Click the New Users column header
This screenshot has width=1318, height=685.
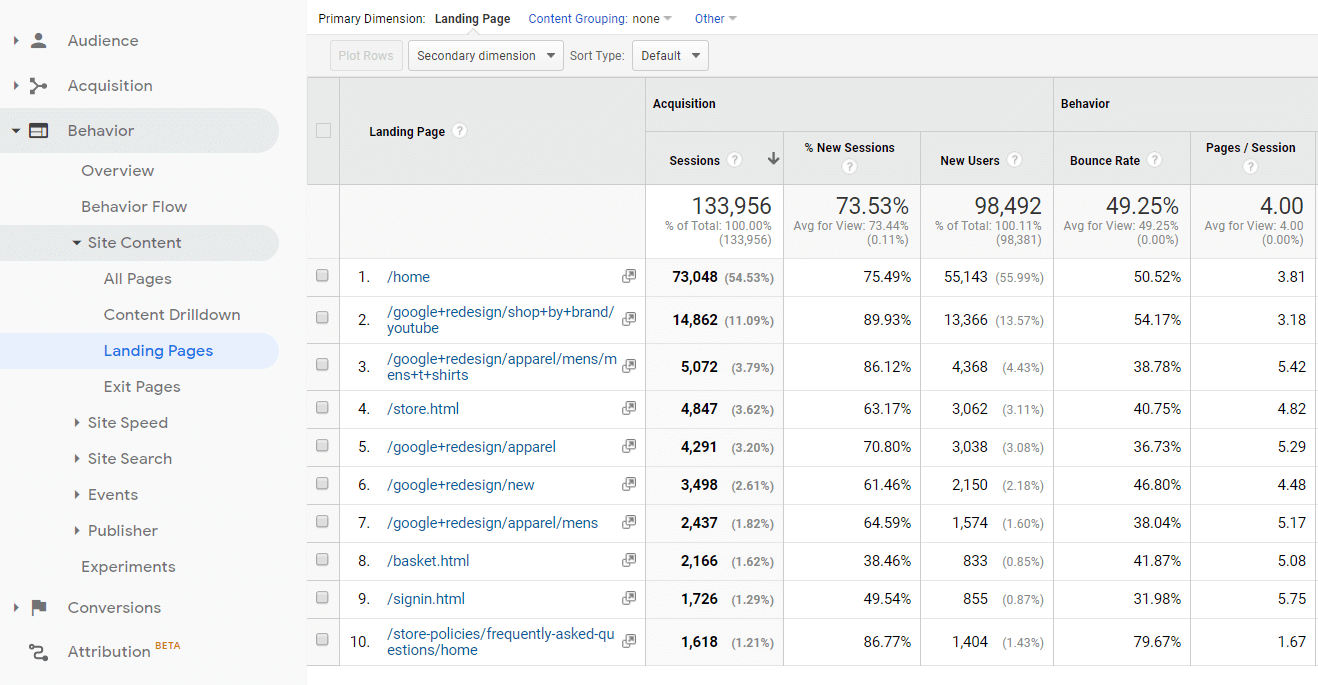(x=969, y=160)
